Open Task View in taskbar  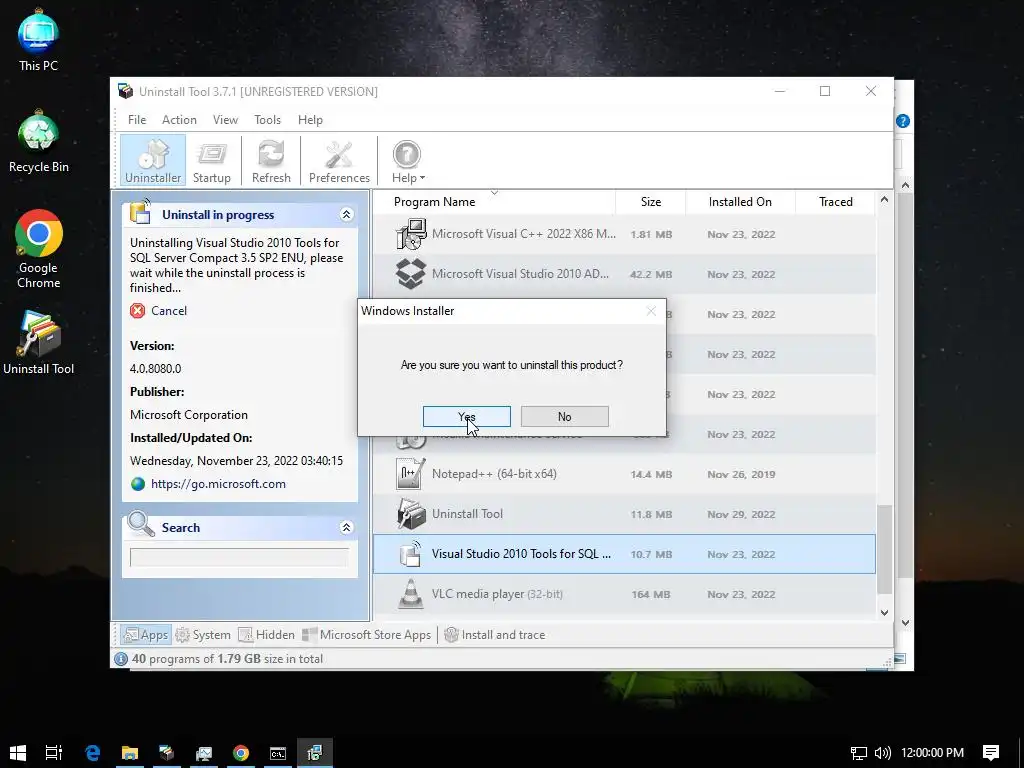(x=54, y=752)
